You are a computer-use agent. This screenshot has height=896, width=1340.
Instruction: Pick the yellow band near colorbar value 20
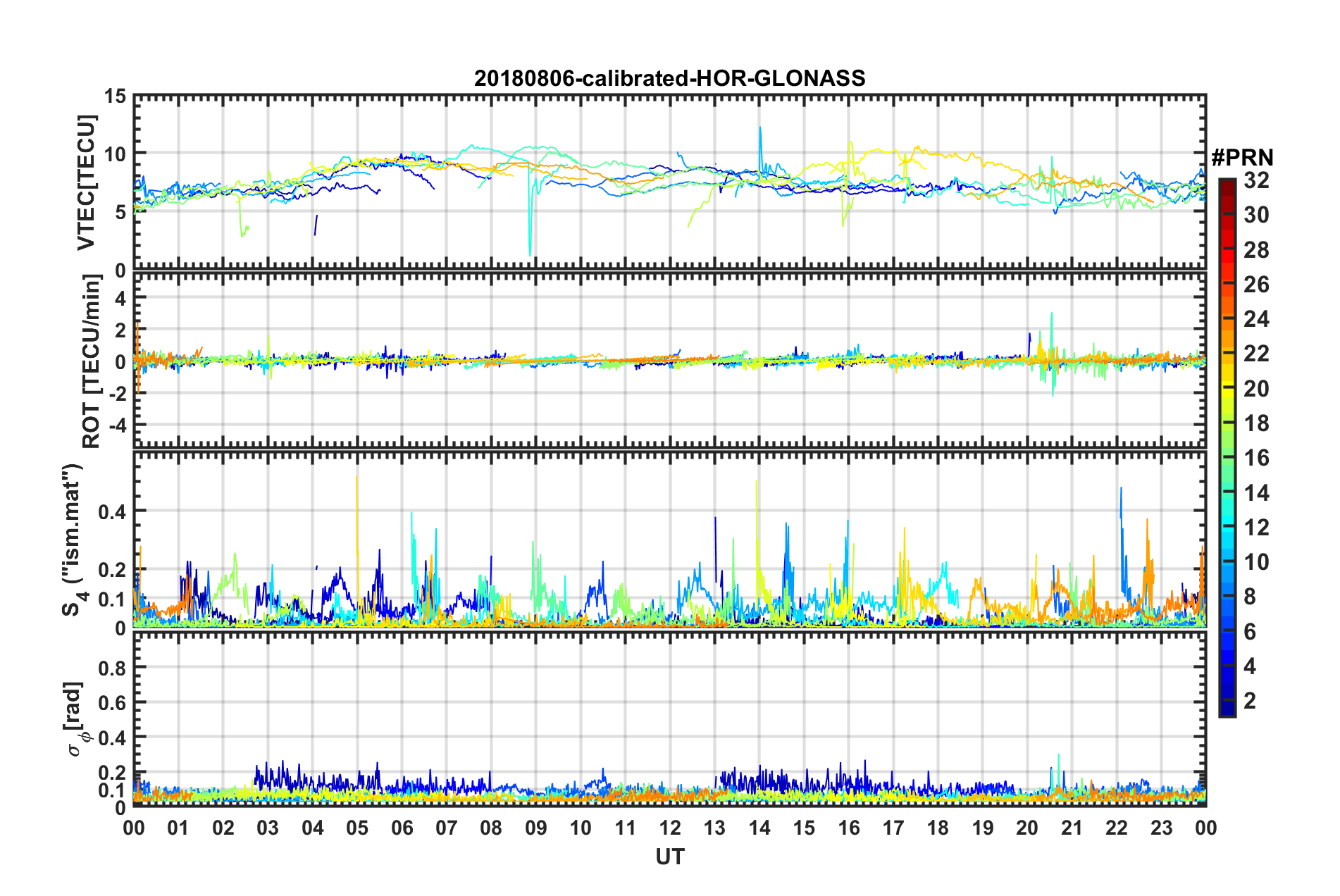1227,387
